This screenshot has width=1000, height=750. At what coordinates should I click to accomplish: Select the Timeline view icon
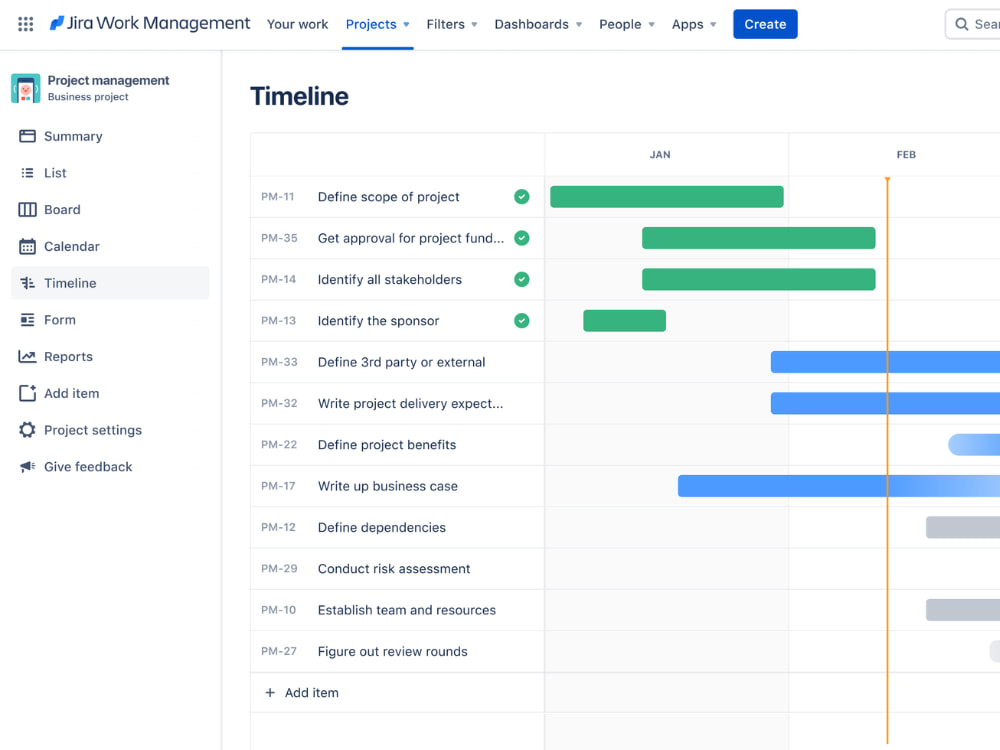coord(28,283)
